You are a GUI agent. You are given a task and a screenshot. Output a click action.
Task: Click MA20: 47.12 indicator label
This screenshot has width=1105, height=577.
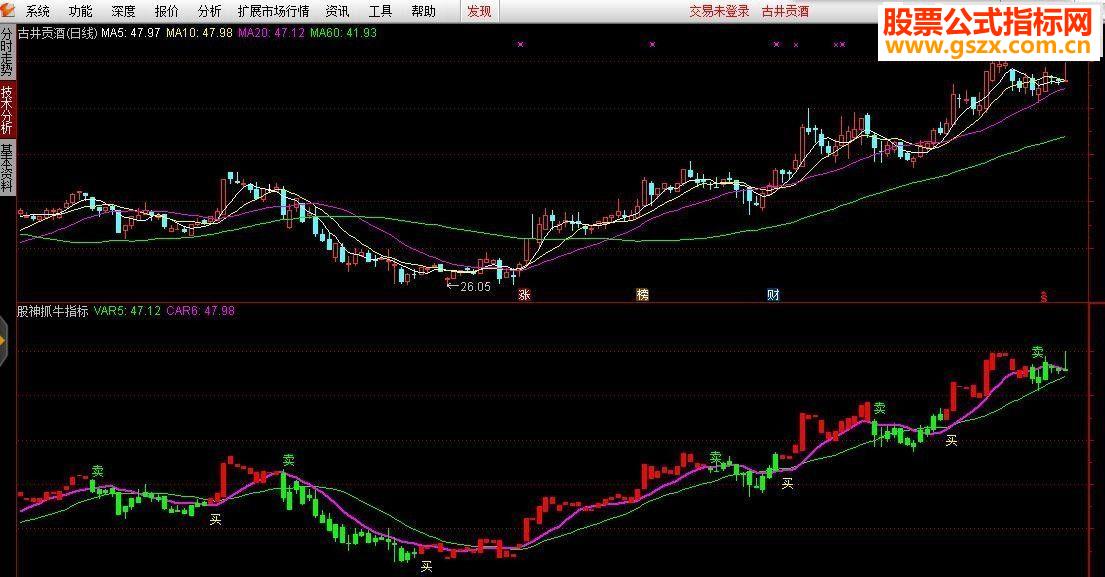pyautogui.click(x=271, y=32)
